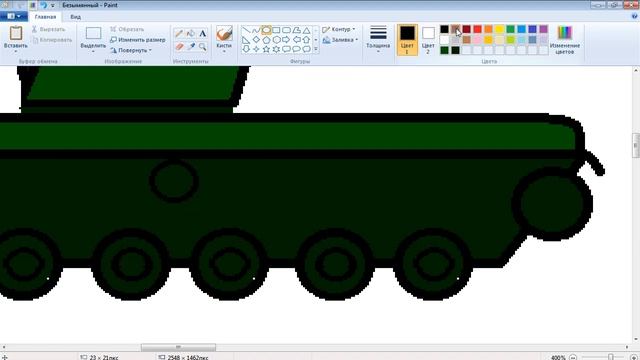
Task: Click Изменить размер resize button
Action: (x=138, y=40)
